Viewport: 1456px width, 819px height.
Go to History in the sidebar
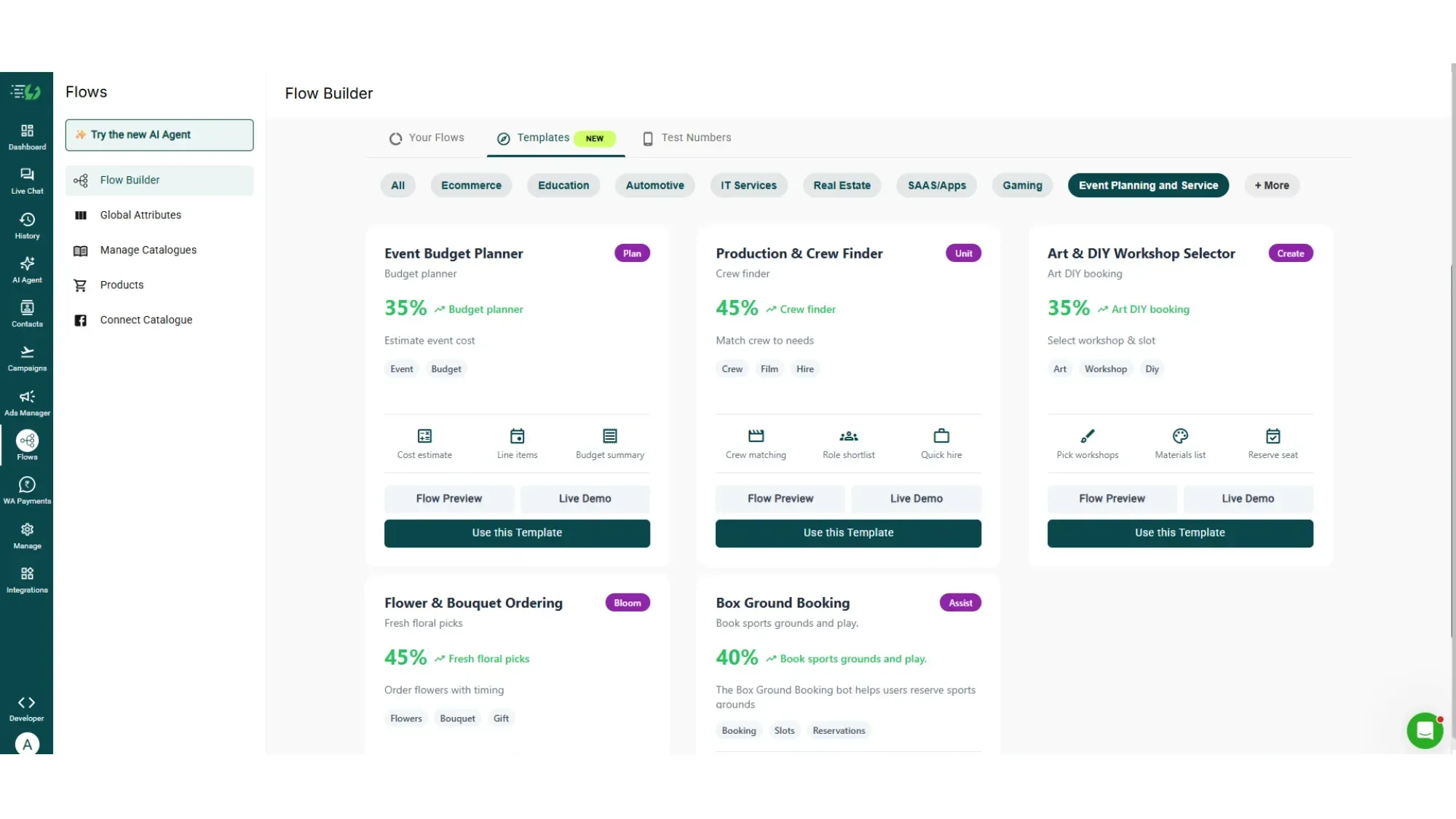click(27, 226)
